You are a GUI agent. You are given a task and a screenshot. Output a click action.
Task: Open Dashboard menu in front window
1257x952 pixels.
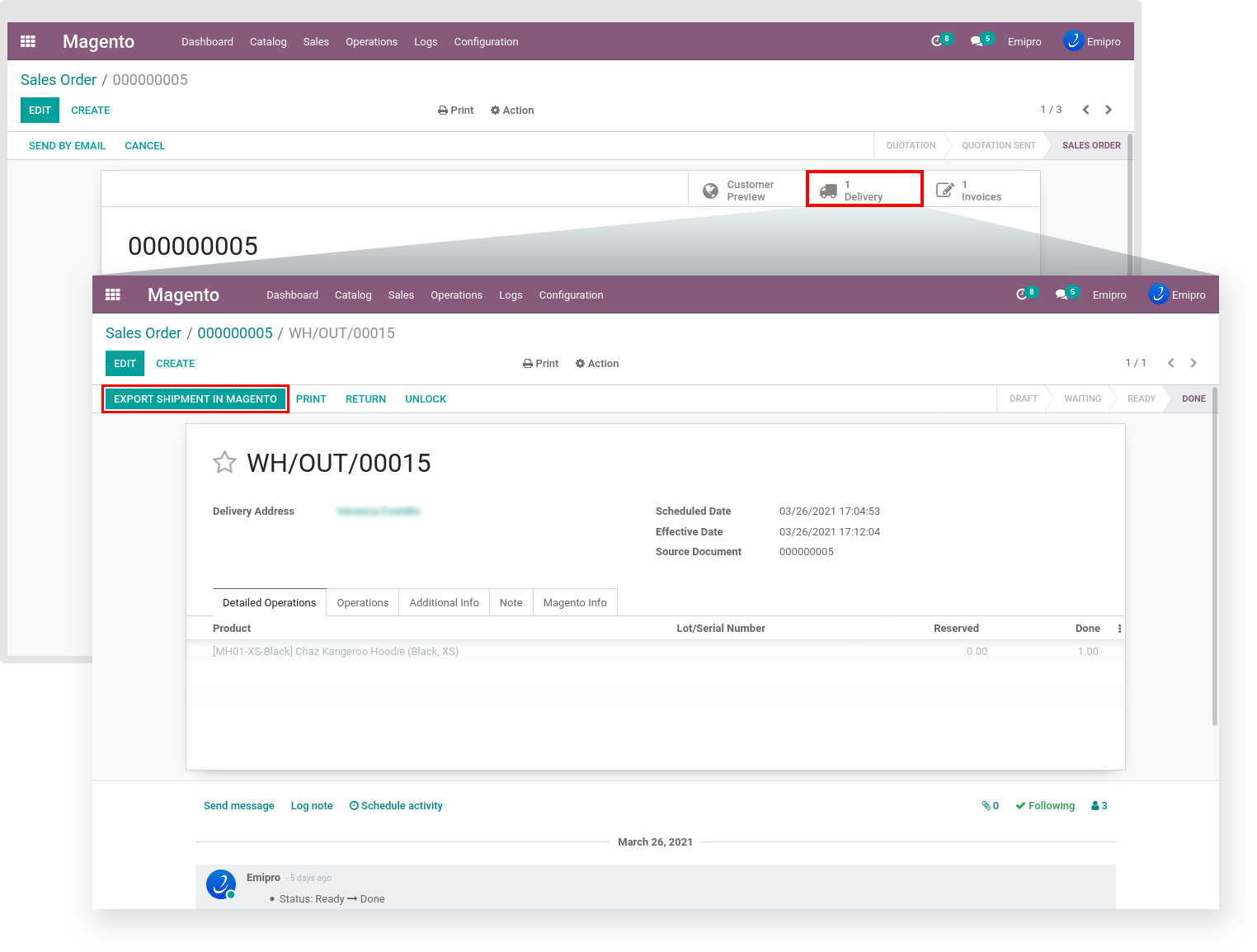click(x=292, y=295)
